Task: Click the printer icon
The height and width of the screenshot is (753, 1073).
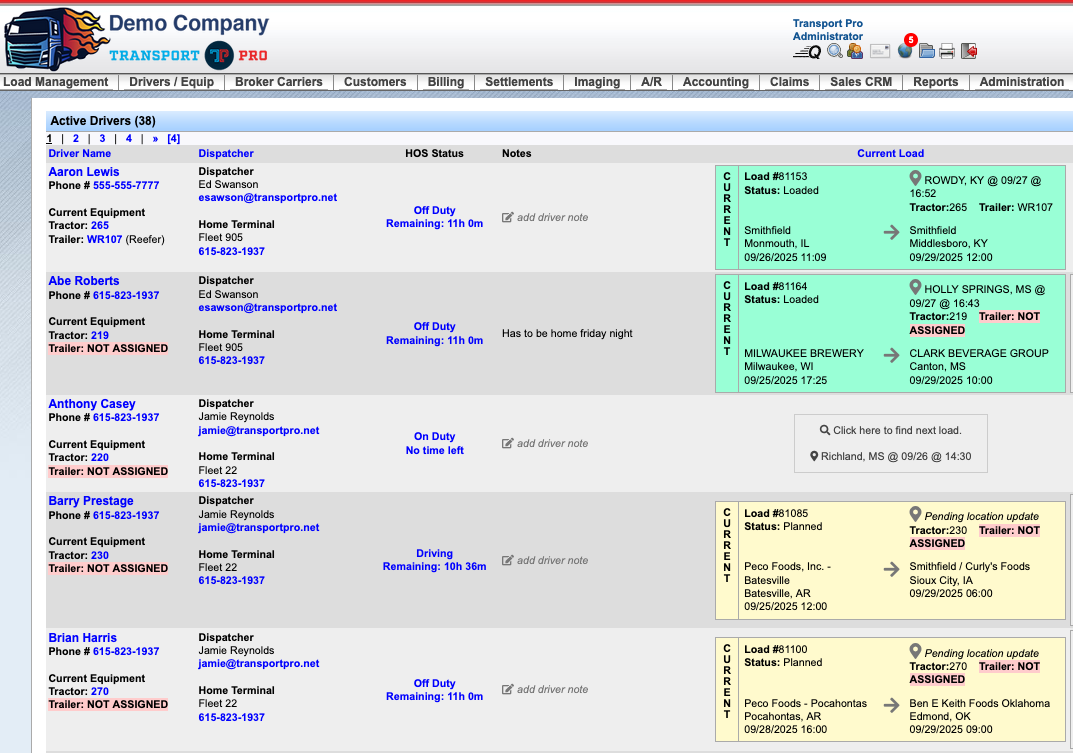Action: pyautogui.click(x=947, y=51)
